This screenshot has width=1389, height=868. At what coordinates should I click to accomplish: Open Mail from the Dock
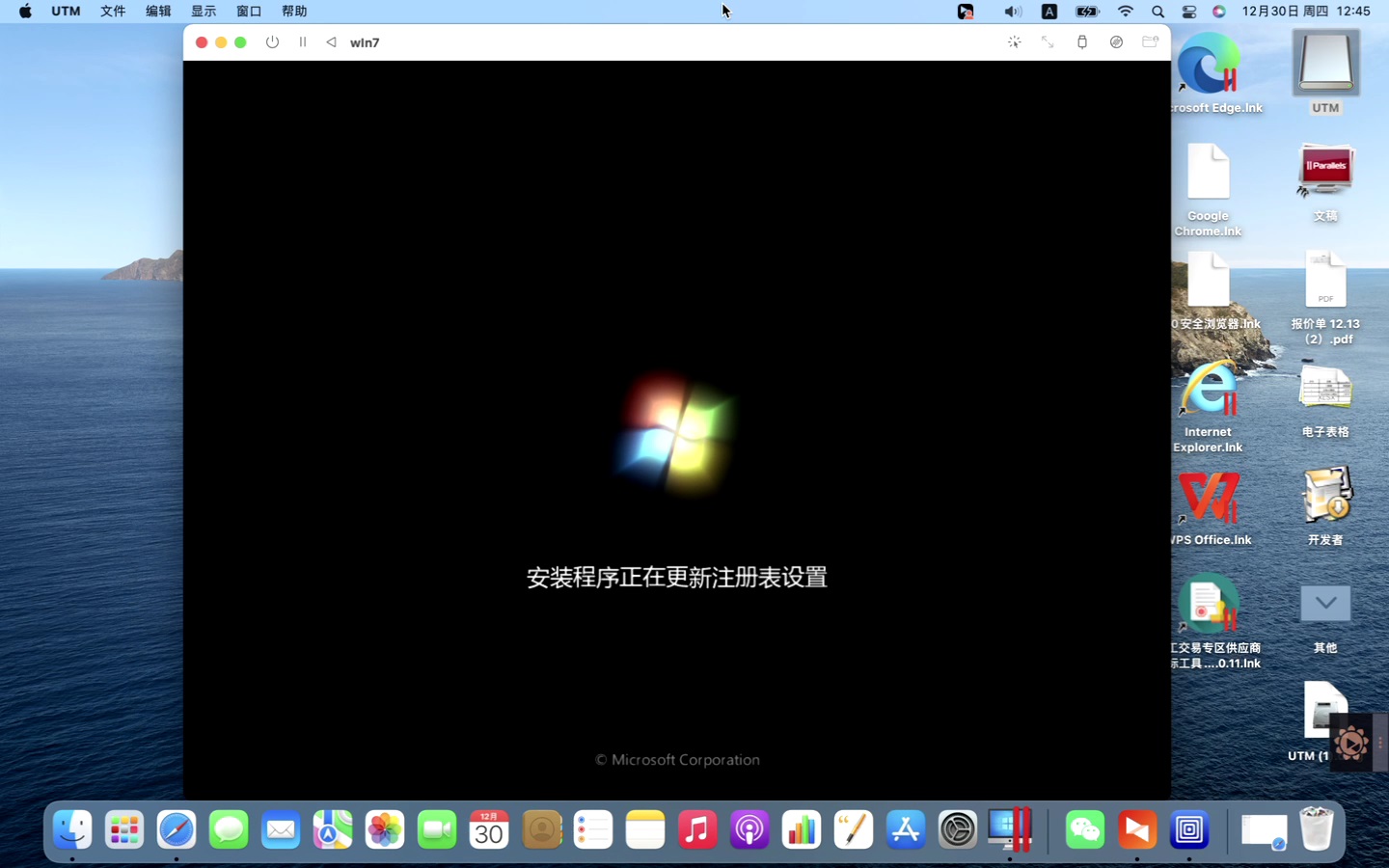281,829
